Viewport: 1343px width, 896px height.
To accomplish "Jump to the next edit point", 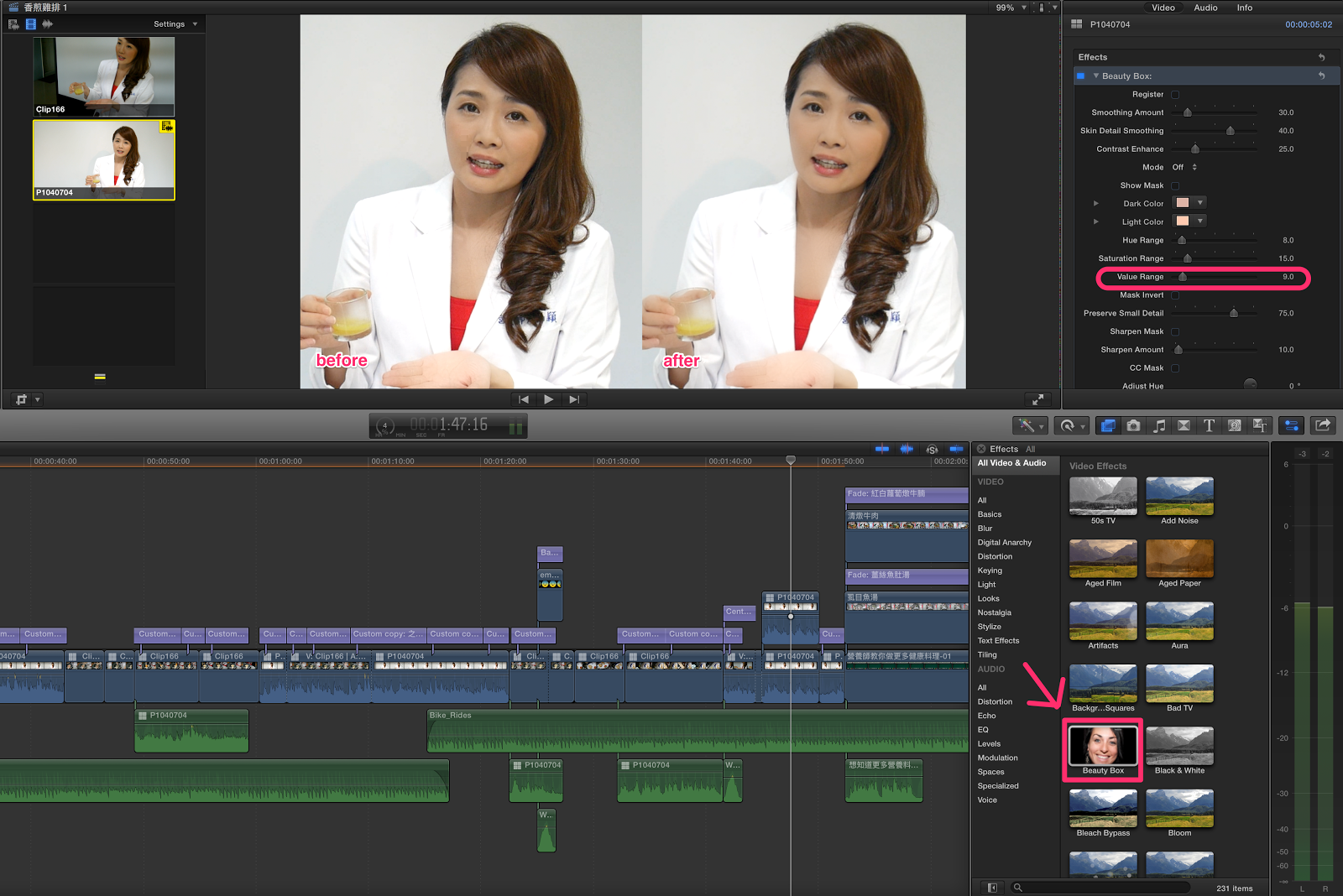I will (574, 399).
